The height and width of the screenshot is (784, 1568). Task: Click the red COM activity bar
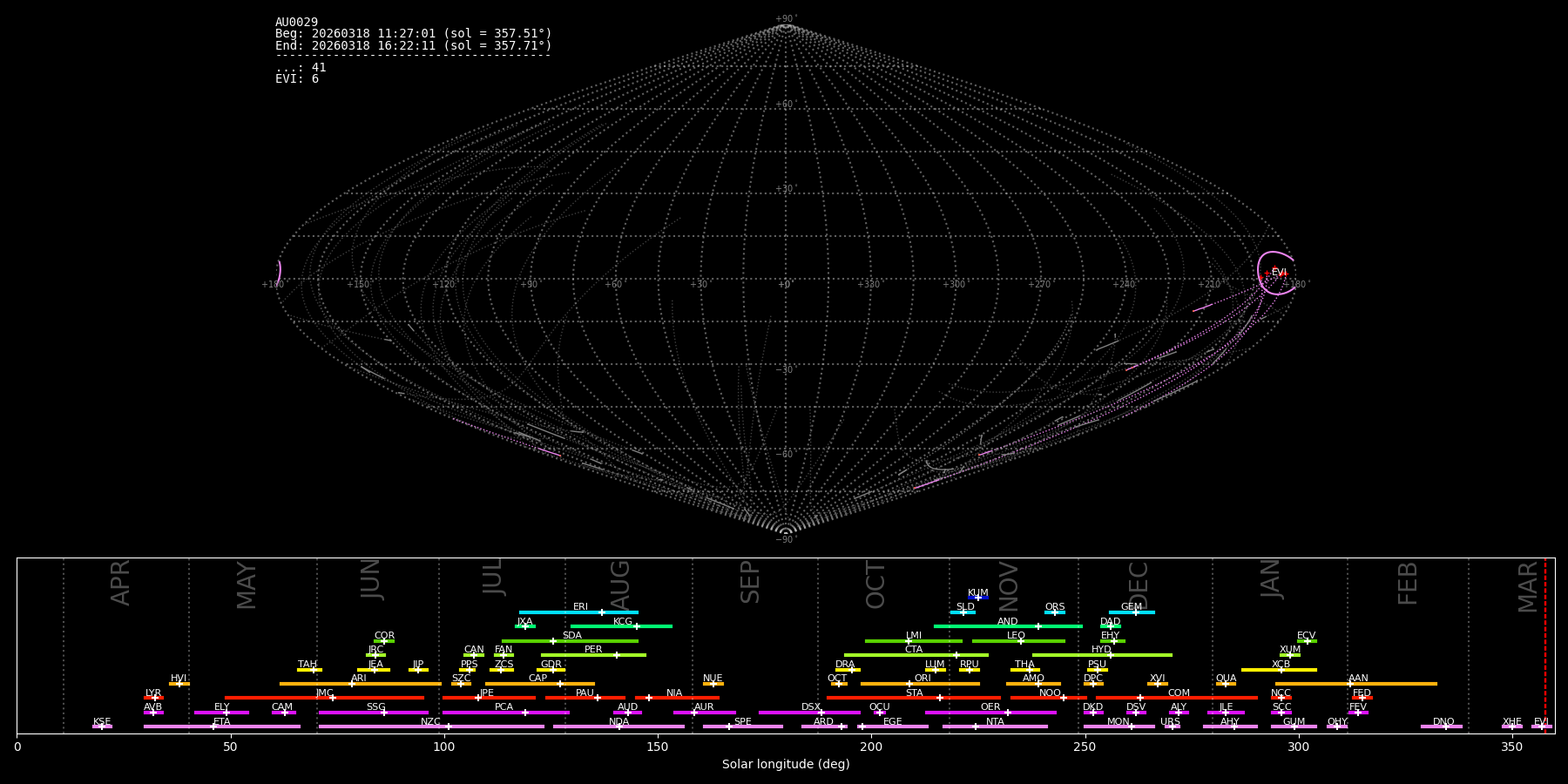1177,698
